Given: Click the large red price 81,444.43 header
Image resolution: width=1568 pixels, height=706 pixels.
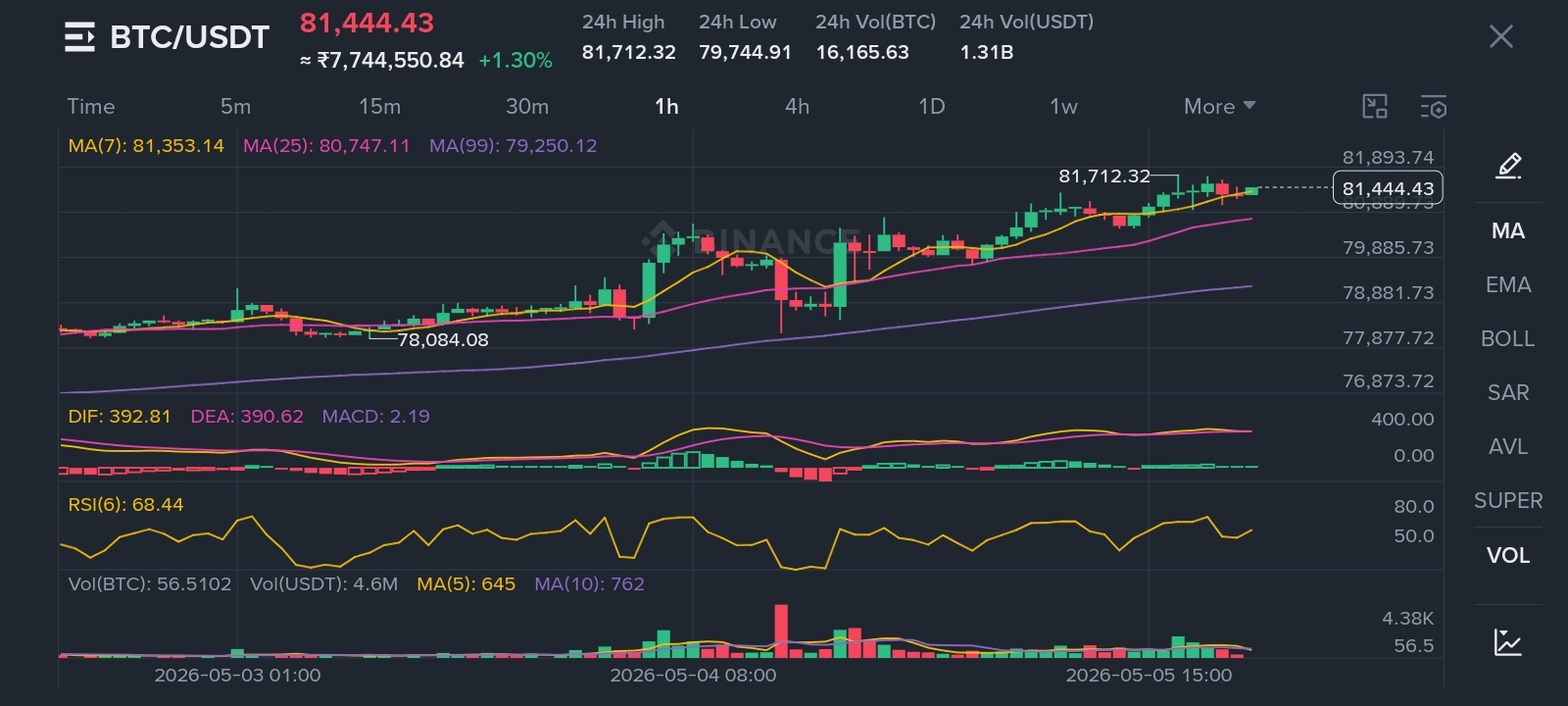Looking at the screenshot, I should coord(367,23).
